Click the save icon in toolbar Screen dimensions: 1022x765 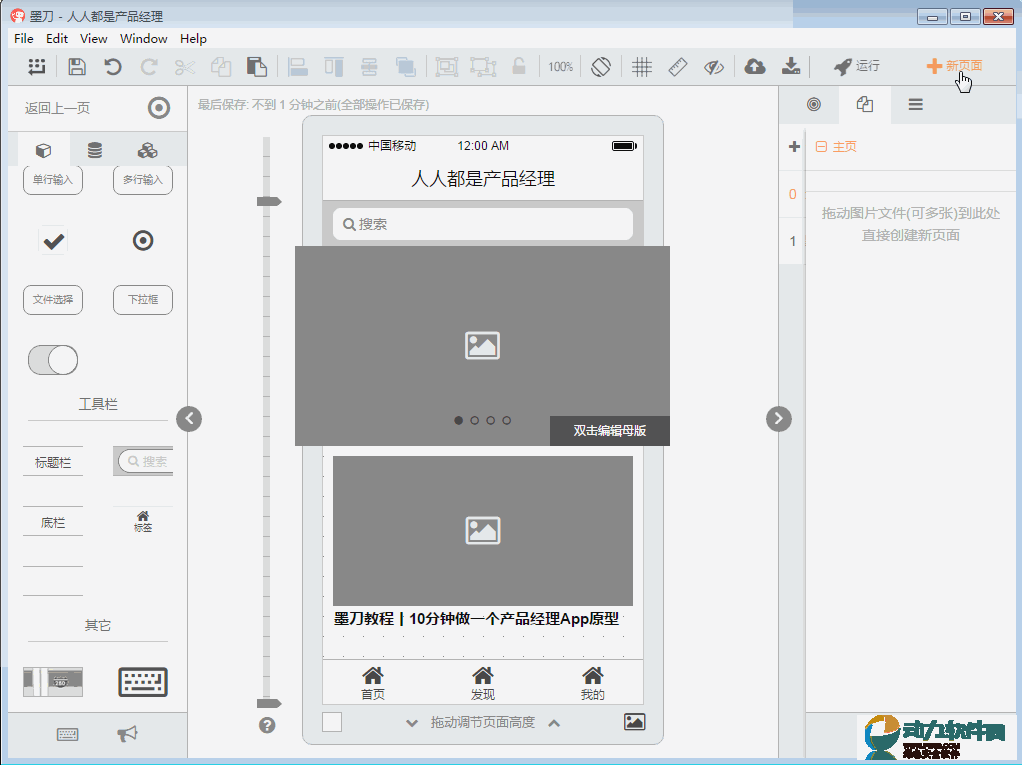click(x=77, y=66)
